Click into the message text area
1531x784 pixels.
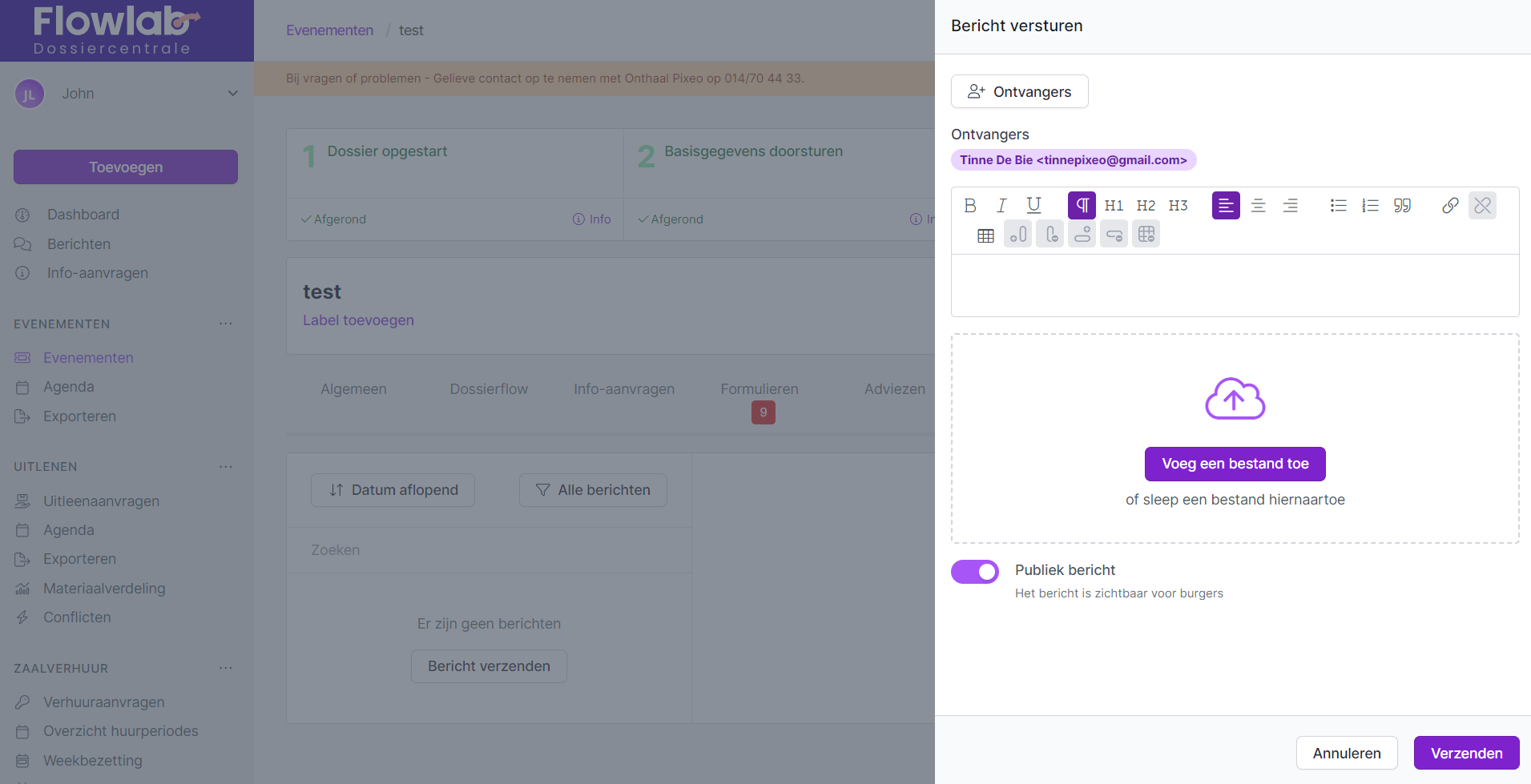click(1235, 286)
